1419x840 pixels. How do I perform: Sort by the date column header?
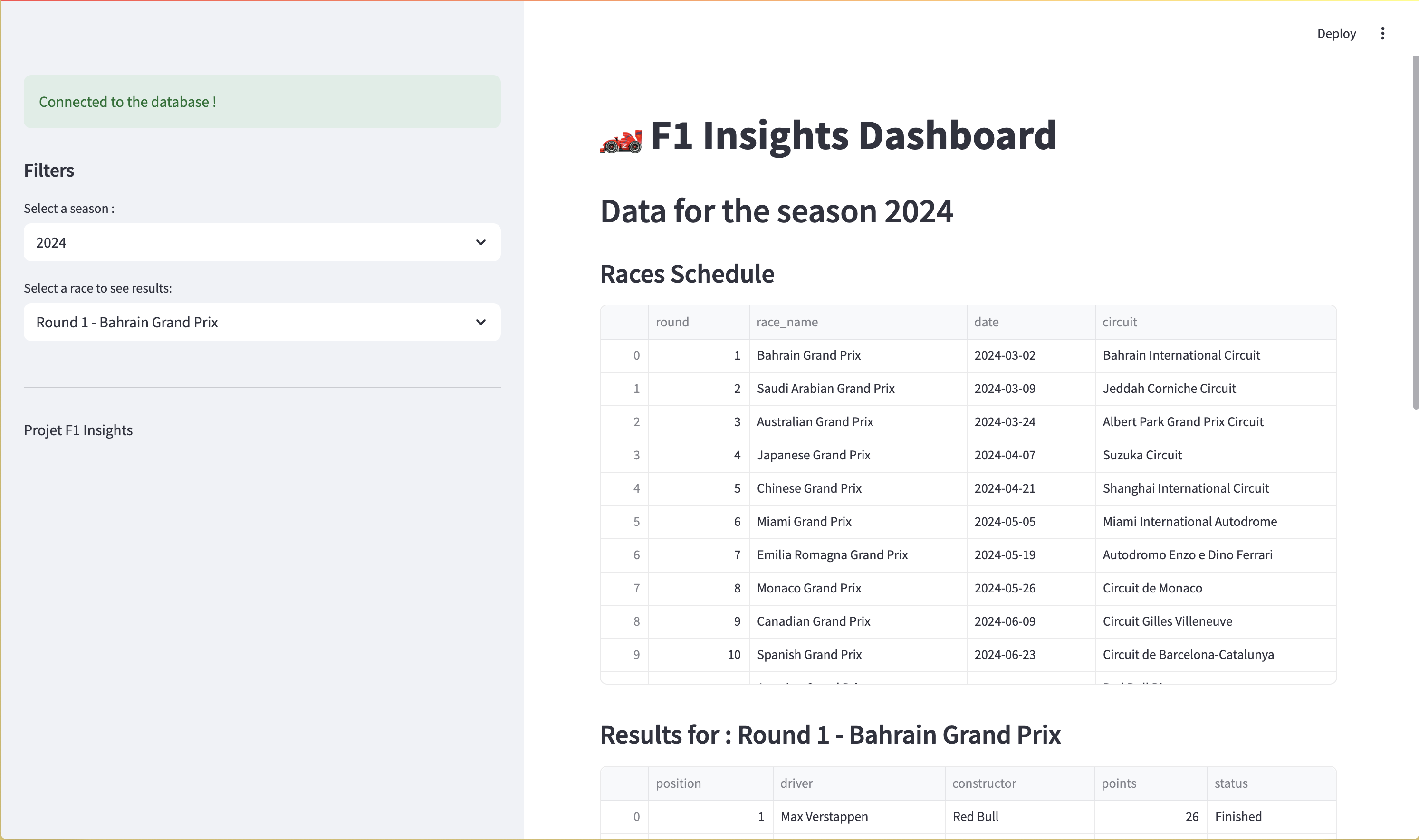[1031, 322]
